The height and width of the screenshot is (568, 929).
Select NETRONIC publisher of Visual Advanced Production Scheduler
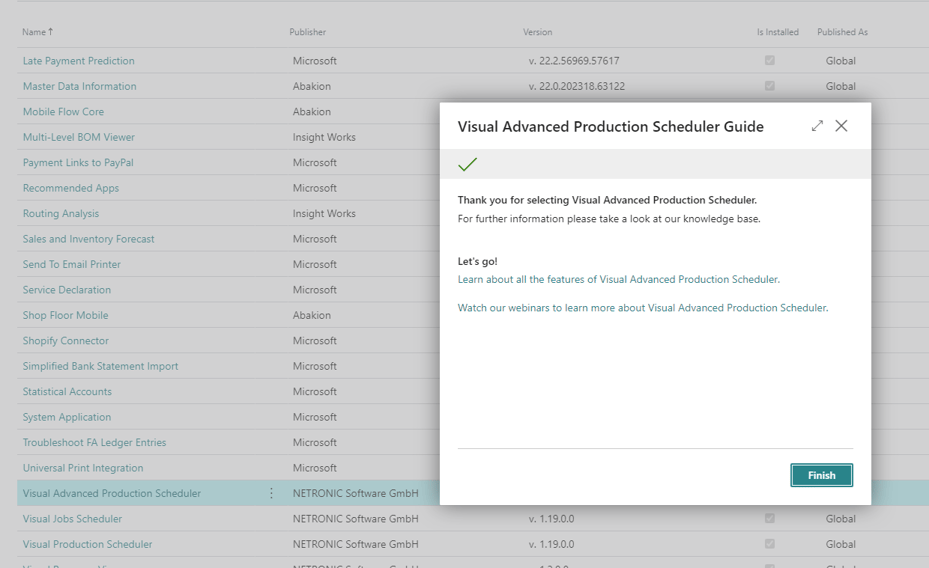point(355,494)
